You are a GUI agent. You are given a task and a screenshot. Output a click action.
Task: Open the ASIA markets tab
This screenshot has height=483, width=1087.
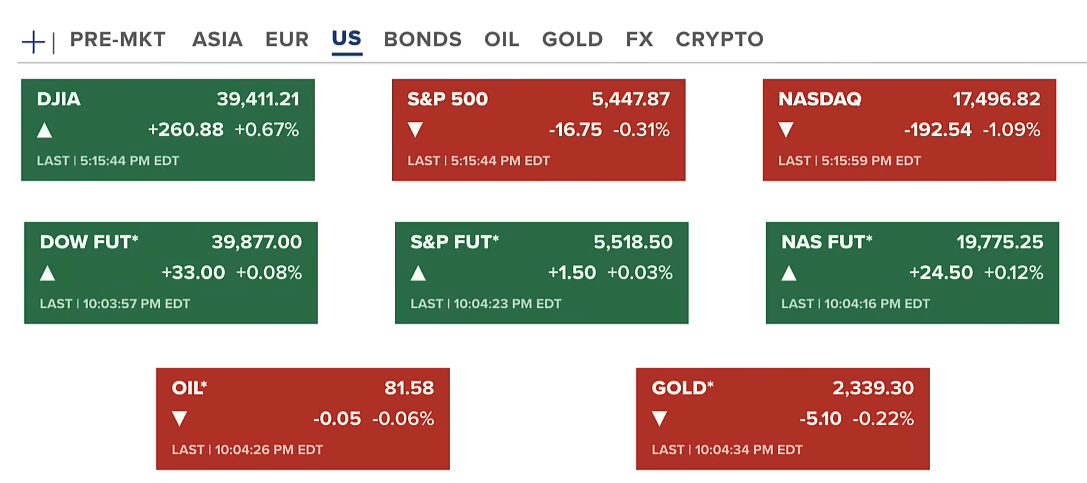217,40
